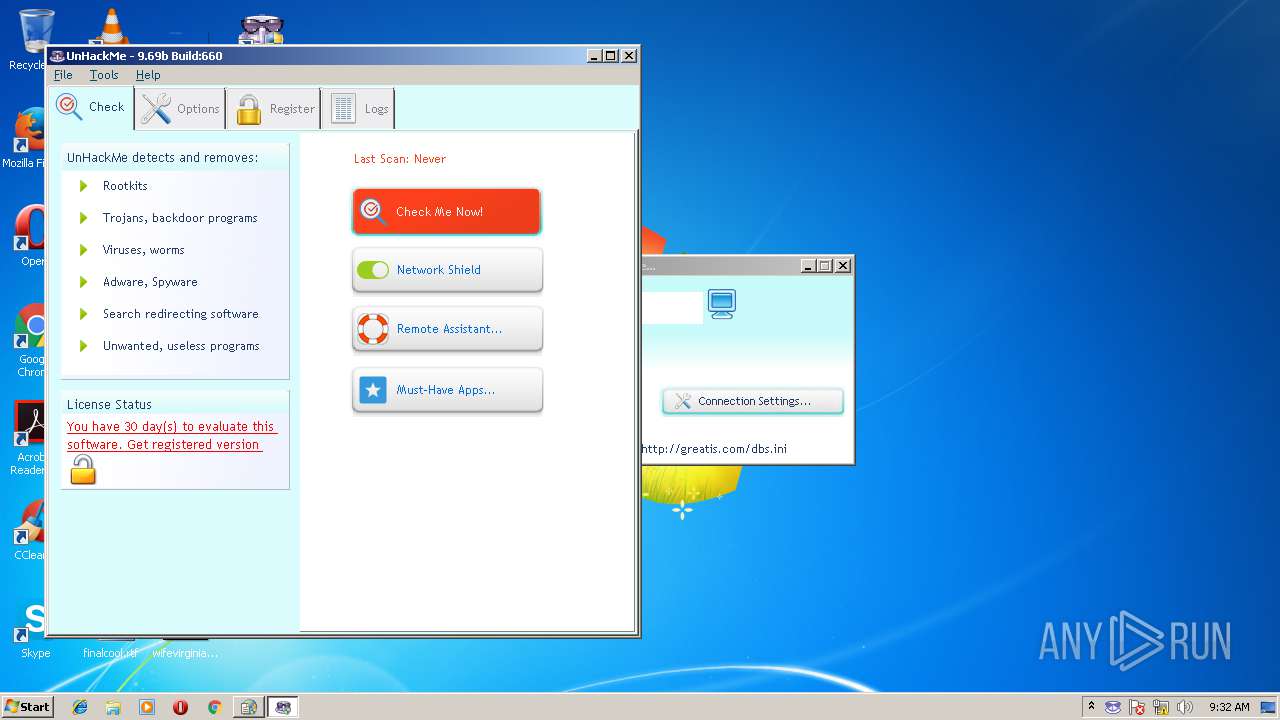
Task: Click the arrow beside Adware, Spyware
Action: click(x=83, y=282)
